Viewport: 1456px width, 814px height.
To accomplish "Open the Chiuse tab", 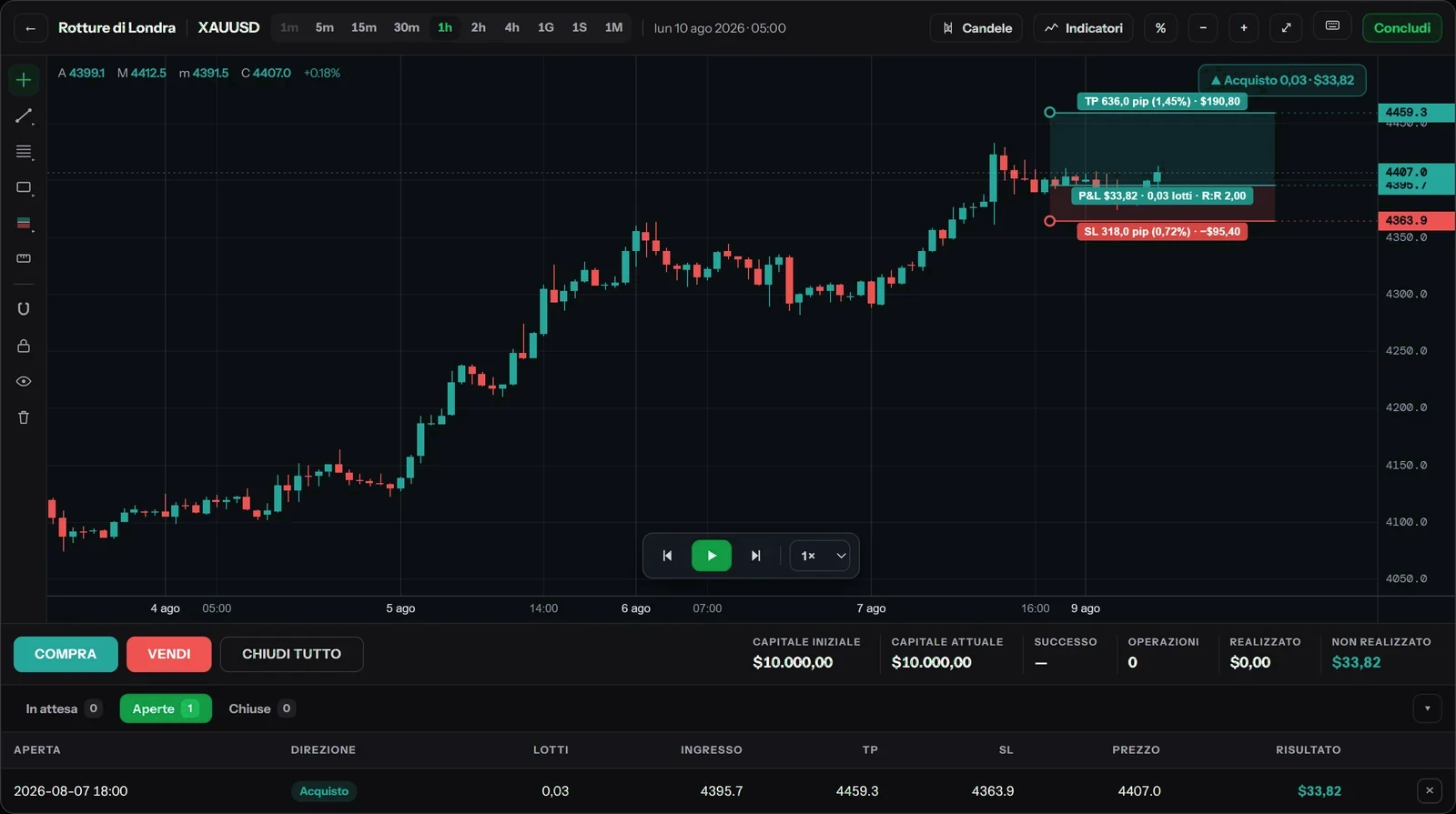I will point(261,708).
